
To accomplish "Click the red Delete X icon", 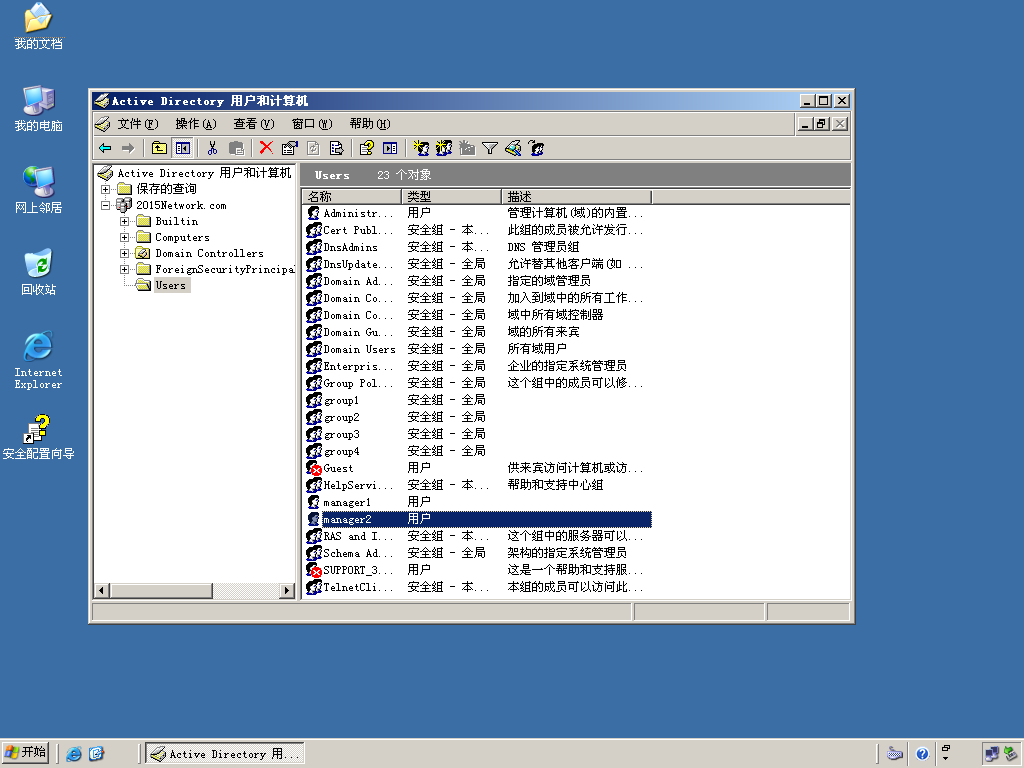I will [x=266, y=148].
